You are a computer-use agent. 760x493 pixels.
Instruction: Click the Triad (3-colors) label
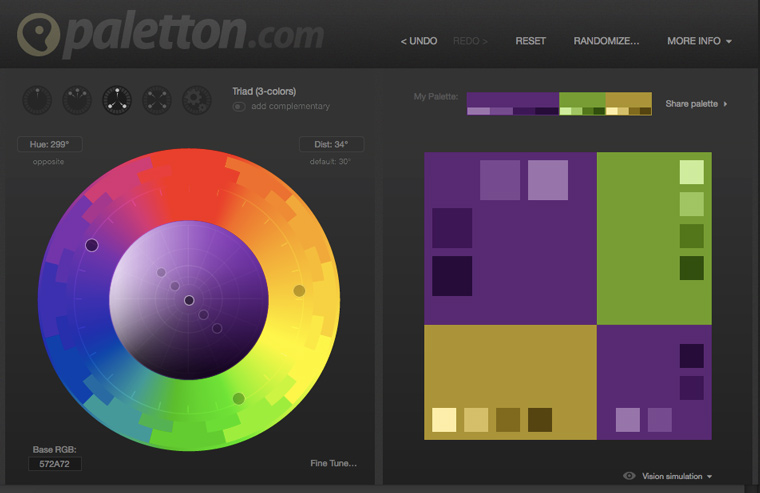tap(264, 91)
